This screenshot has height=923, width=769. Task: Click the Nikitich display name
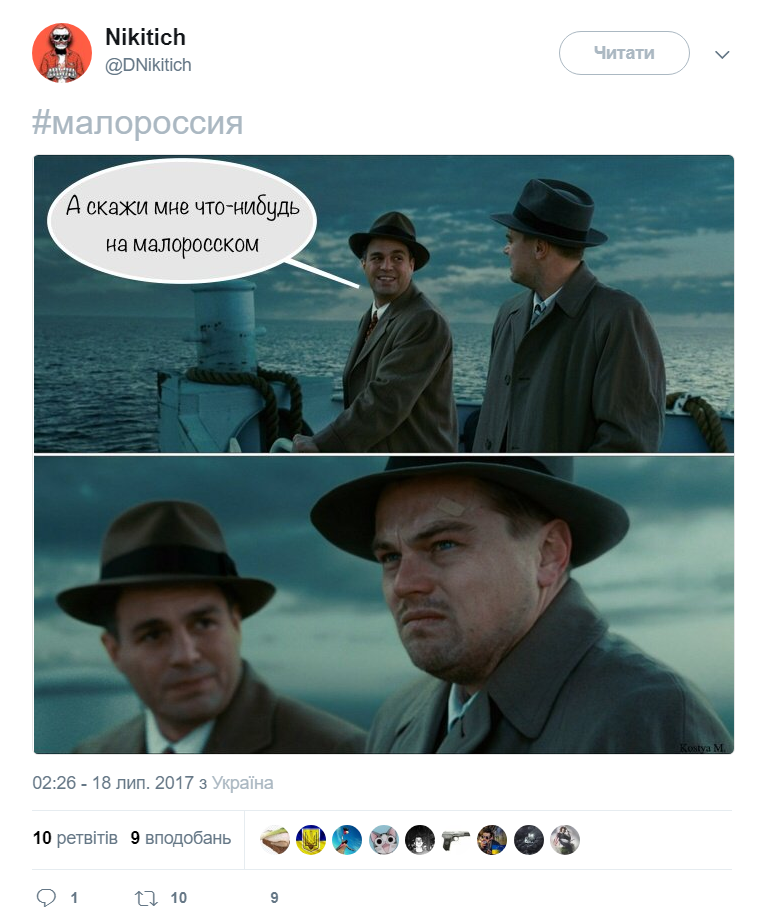coord(145,37)
